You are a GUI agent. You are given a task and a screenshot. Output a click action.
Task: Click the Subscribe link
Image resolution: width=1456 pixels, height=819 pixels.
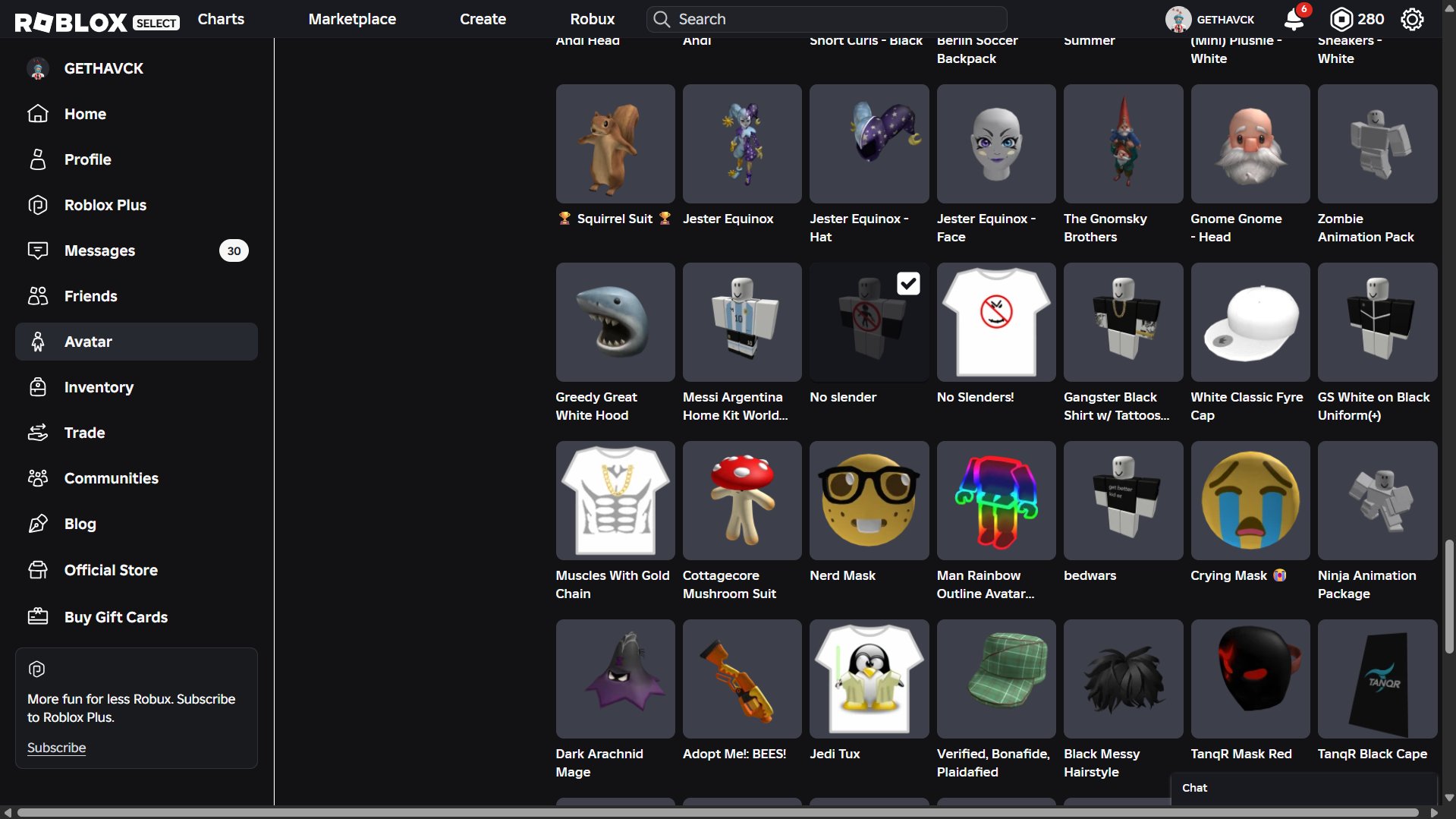[56, 748]
